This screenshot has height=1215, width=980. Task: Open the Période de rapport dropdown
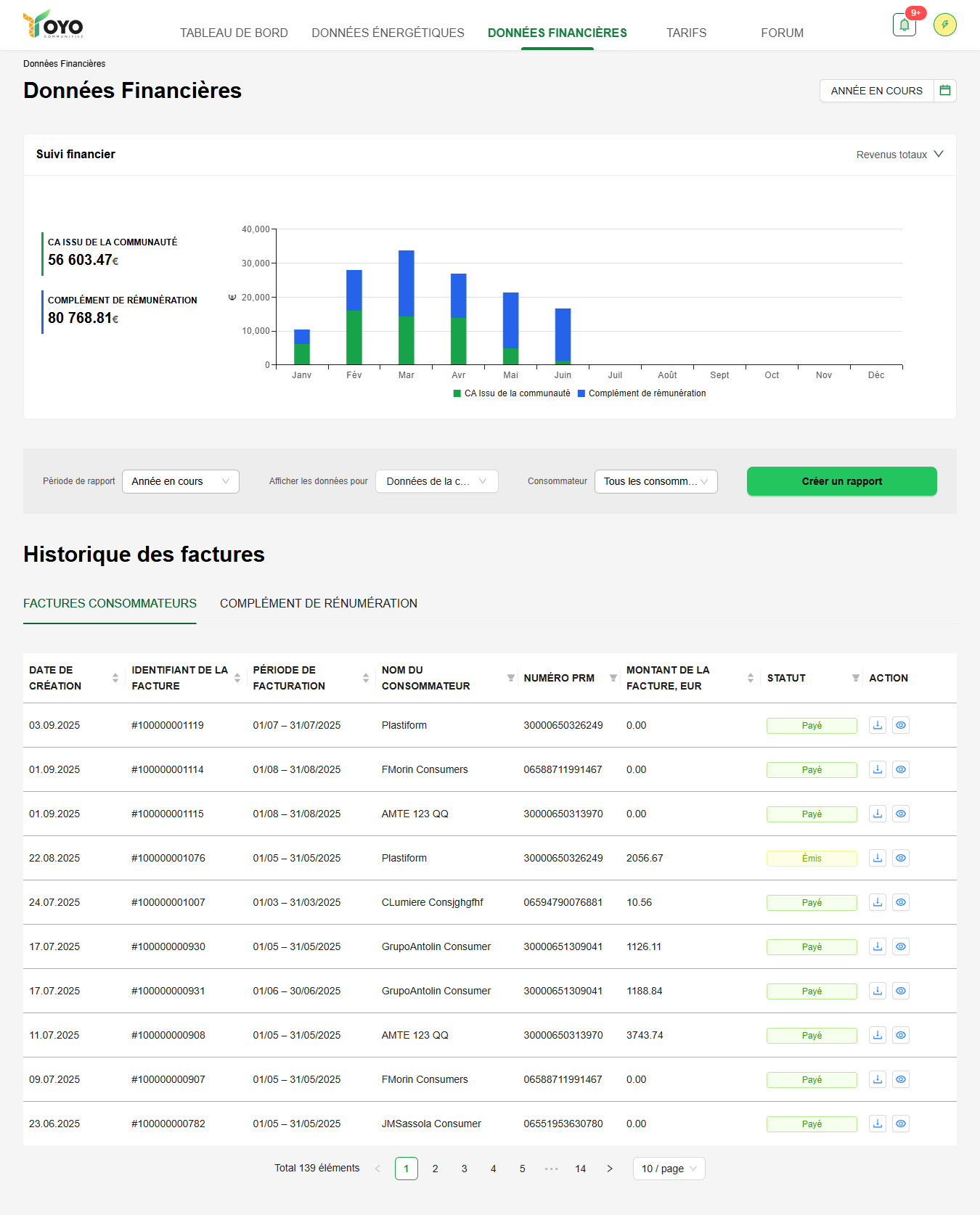tap(180, 481)
